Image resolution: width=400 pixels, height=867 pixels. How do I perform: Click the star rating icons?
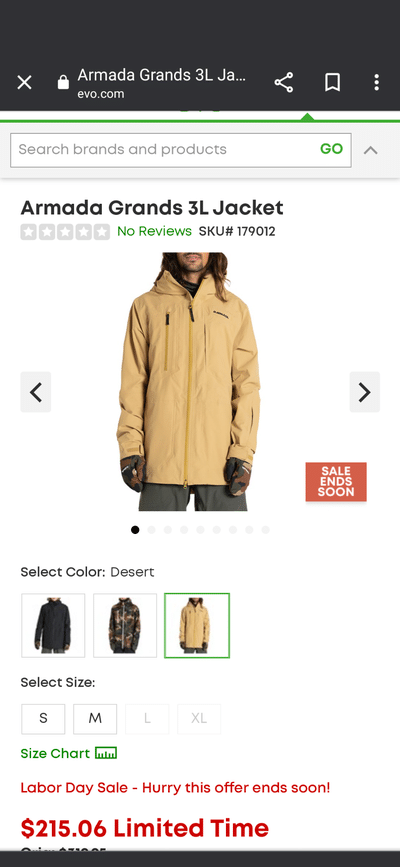[x=65, y=232]
